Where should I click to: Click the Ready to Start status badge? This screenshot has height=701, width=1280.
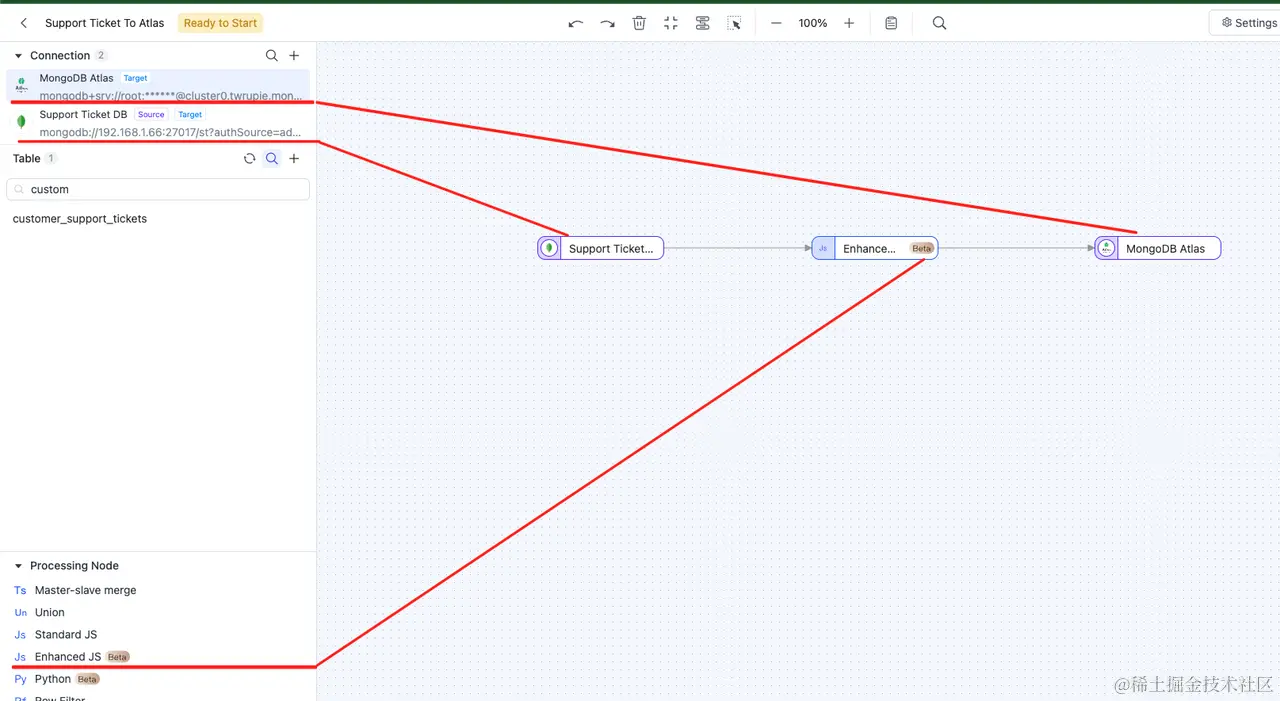pos(221,23)
